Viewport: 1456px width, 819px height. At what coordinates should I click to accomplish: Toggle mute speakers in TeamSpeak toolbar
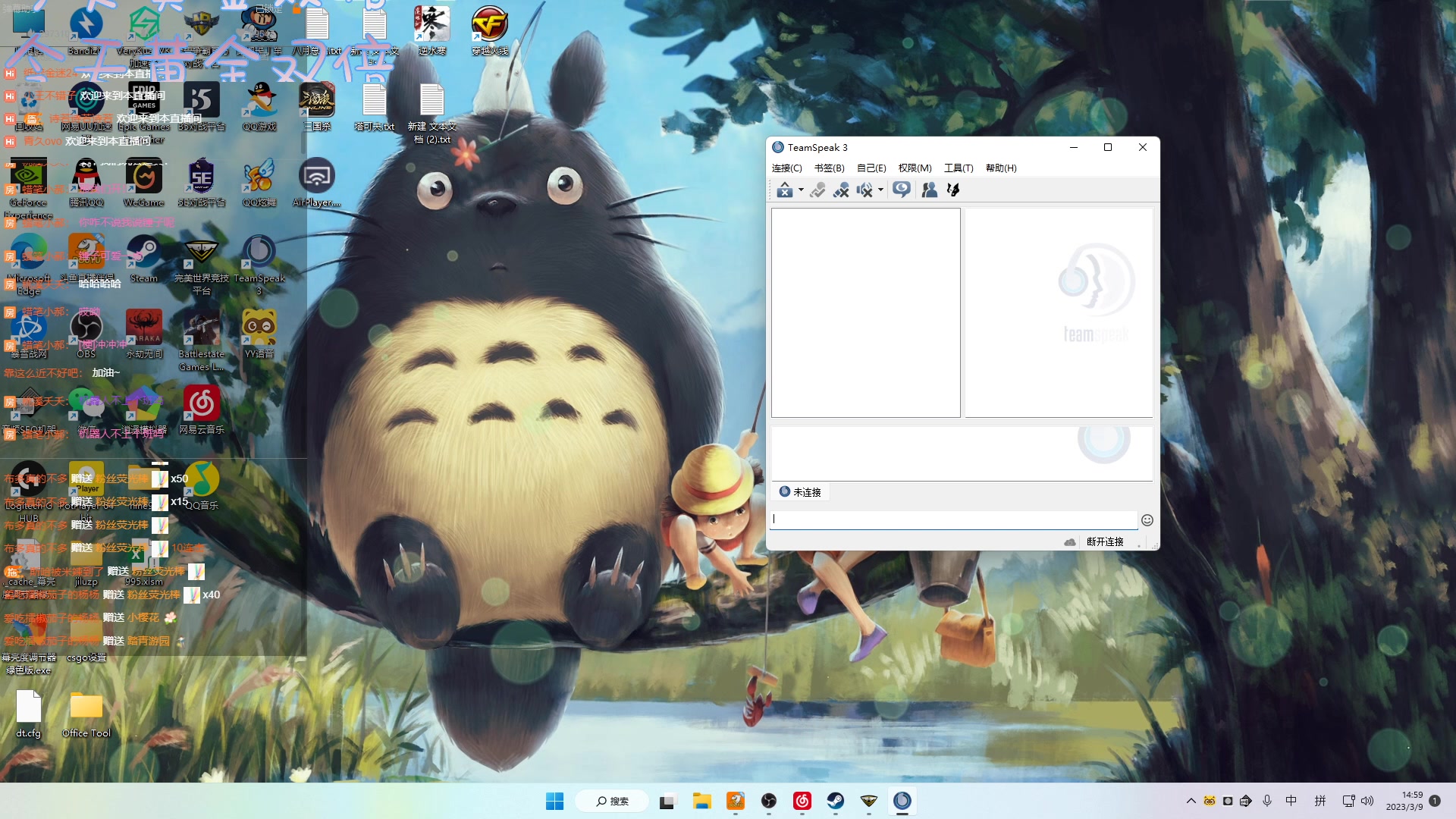864,190
